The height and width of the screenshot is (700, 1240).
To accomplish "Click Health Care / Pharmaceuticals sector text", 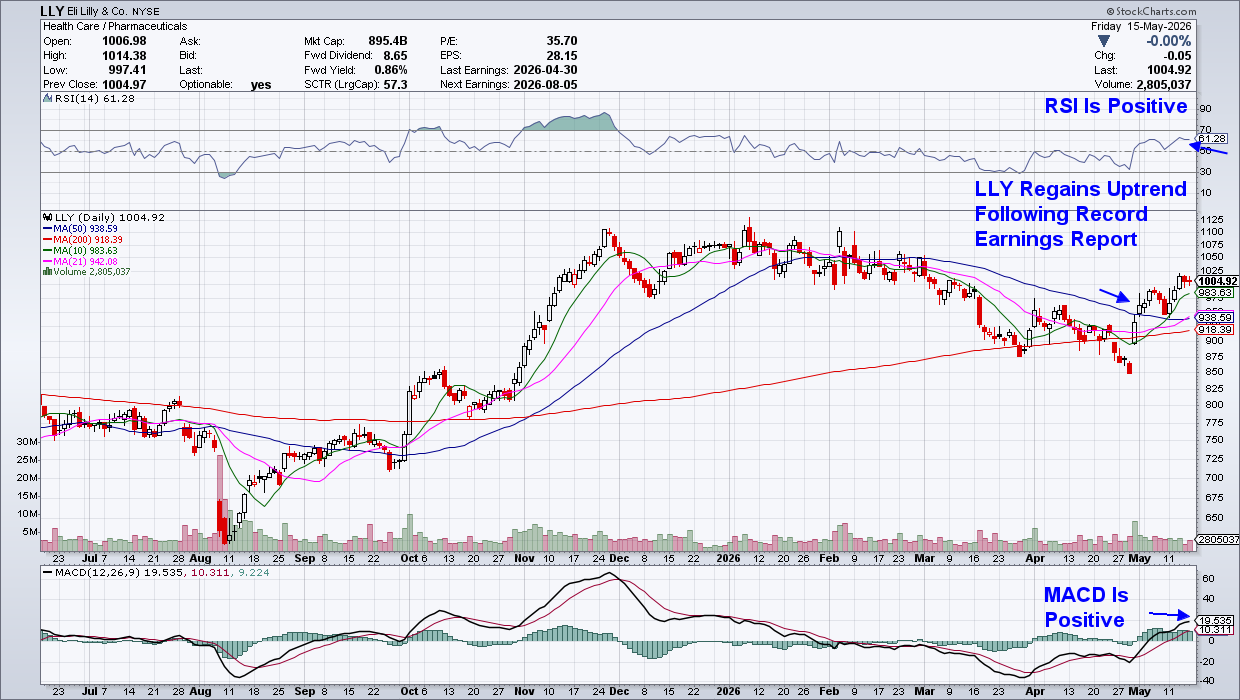I will pos(115,26).
